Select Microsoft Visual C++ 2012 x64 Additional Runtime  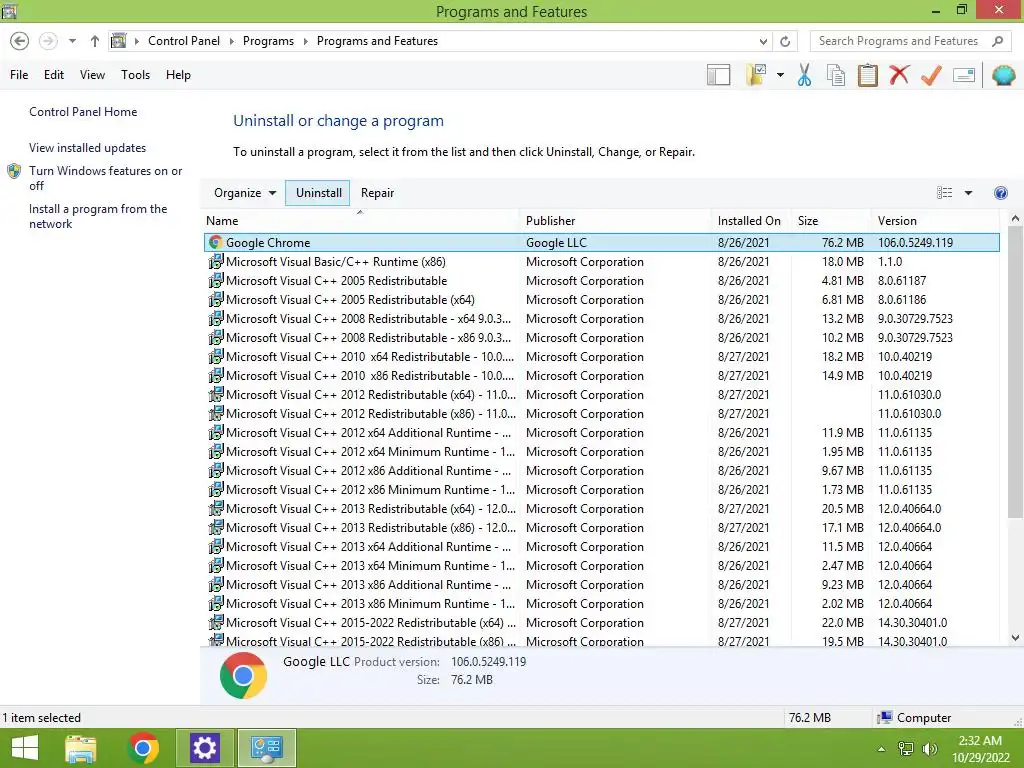(x=601, y=432)
